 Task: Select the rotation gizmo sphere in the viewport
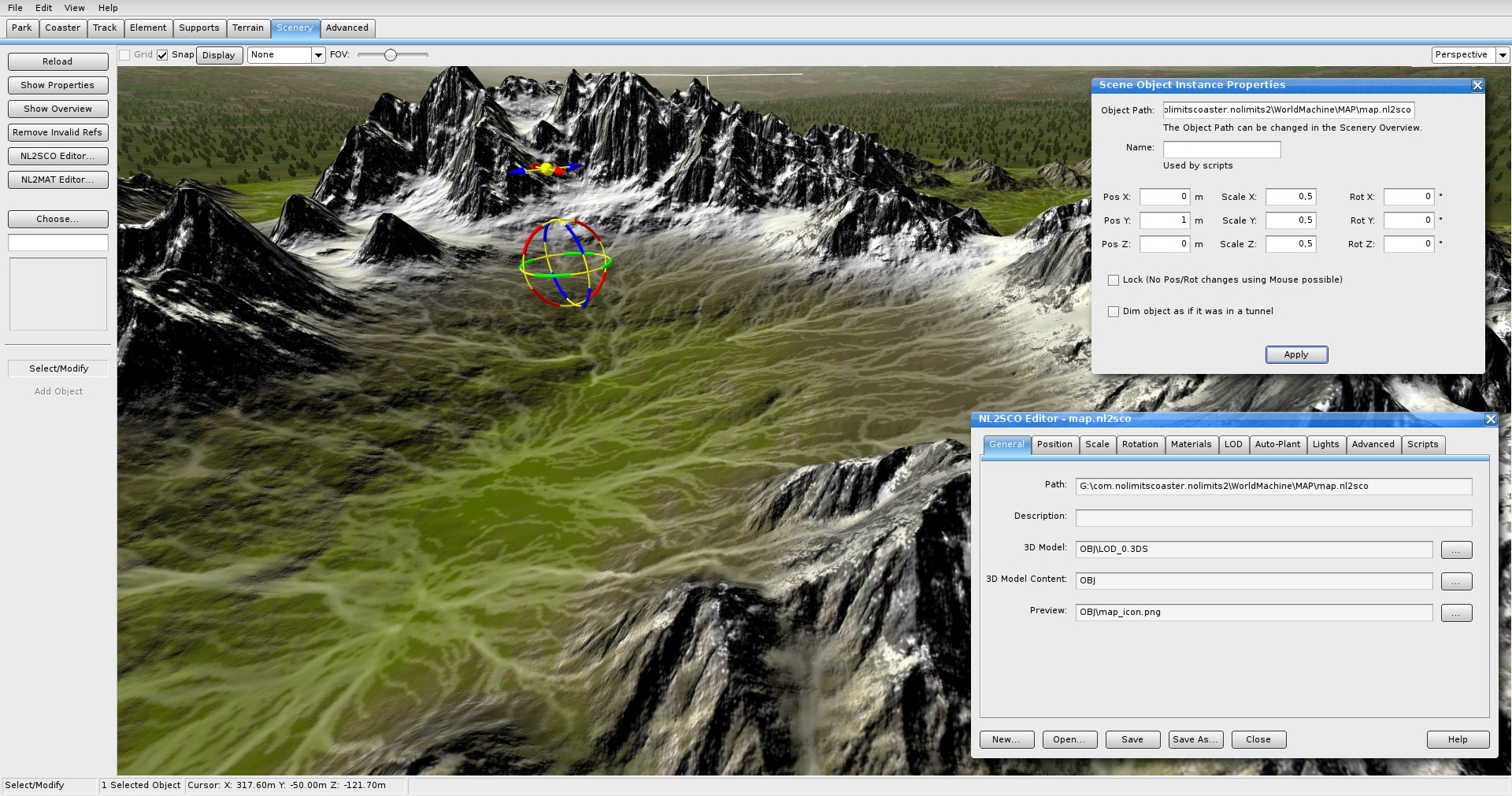tap(565, 263)
